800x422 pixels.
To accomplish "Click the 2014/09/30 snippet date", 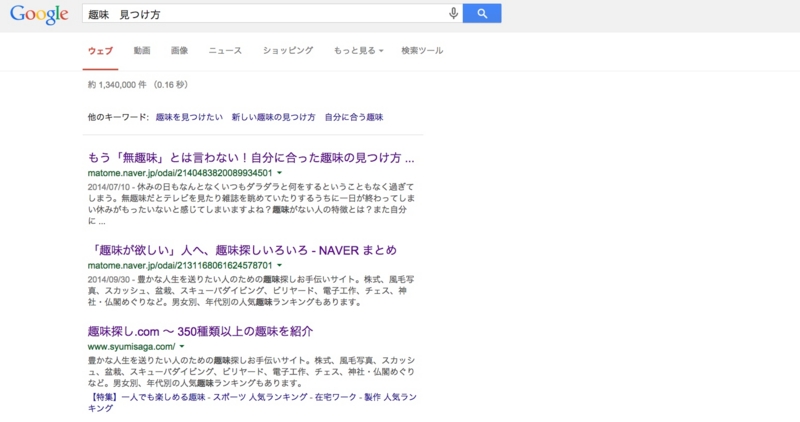I will point(109,279).
